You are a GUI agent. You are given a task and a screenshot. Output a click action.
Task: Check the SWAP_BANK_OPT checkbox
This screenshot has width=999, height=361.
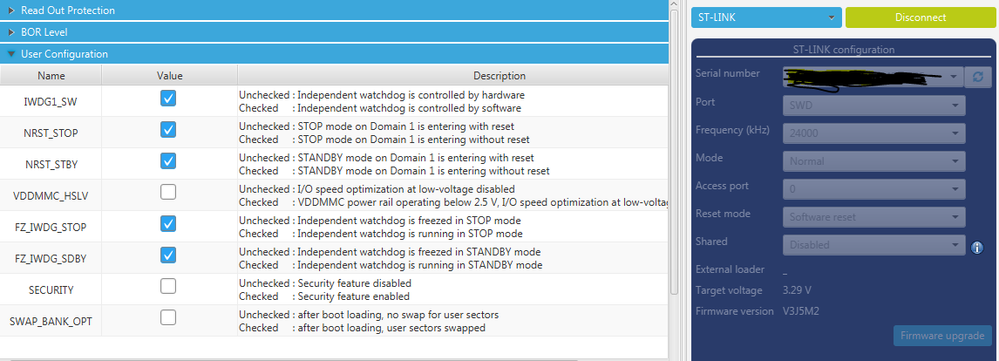click(x=168, y=318)
